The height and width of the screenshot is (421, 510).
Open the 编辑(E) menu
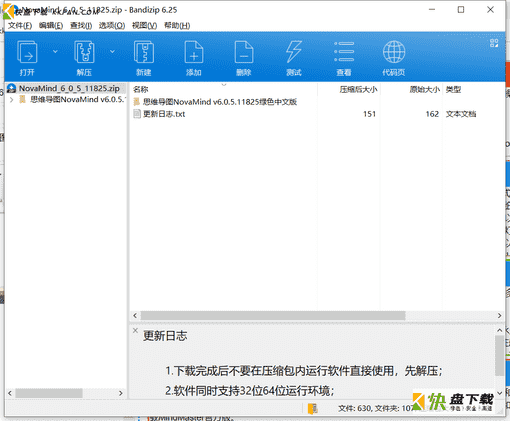click(51, 26)
